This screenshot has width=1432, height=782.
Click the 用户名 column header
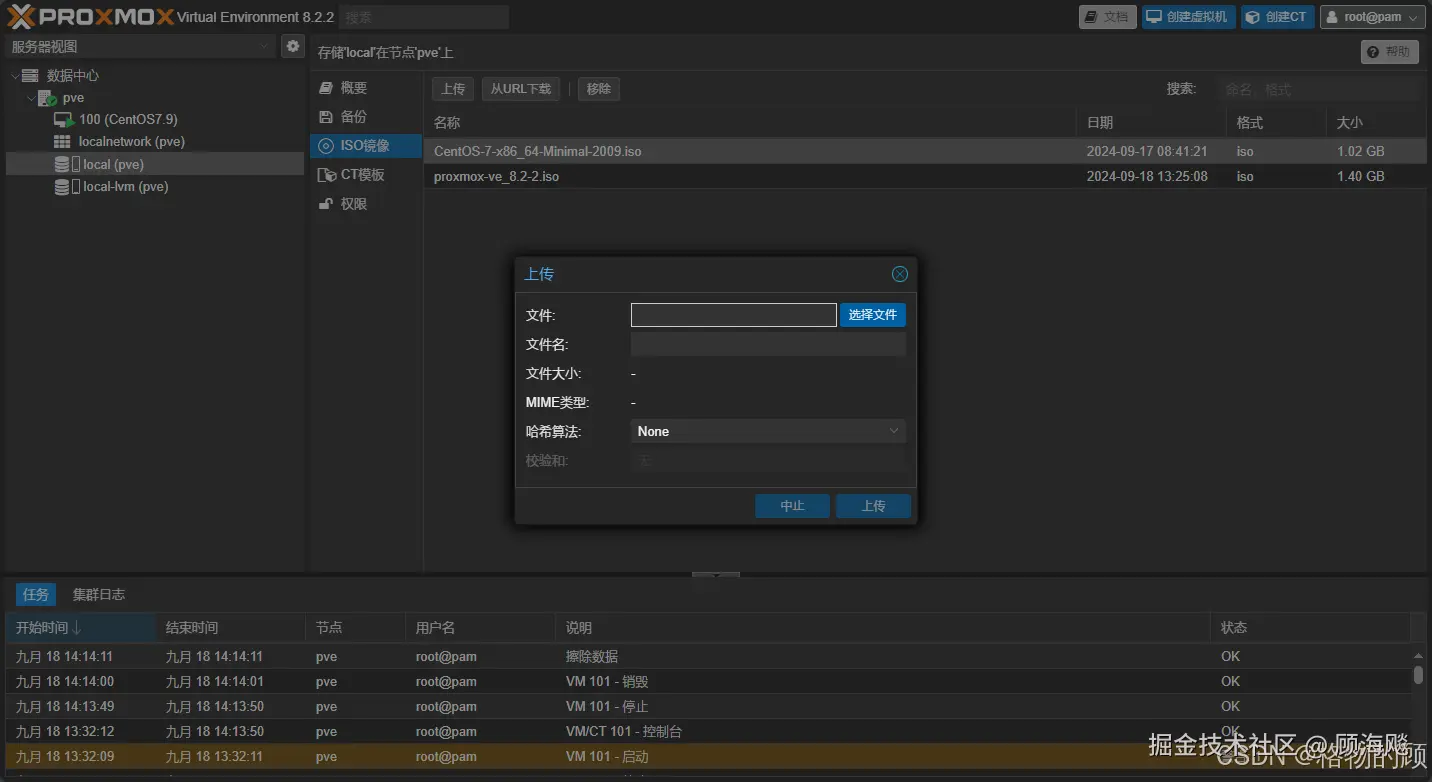coord(480,628)
